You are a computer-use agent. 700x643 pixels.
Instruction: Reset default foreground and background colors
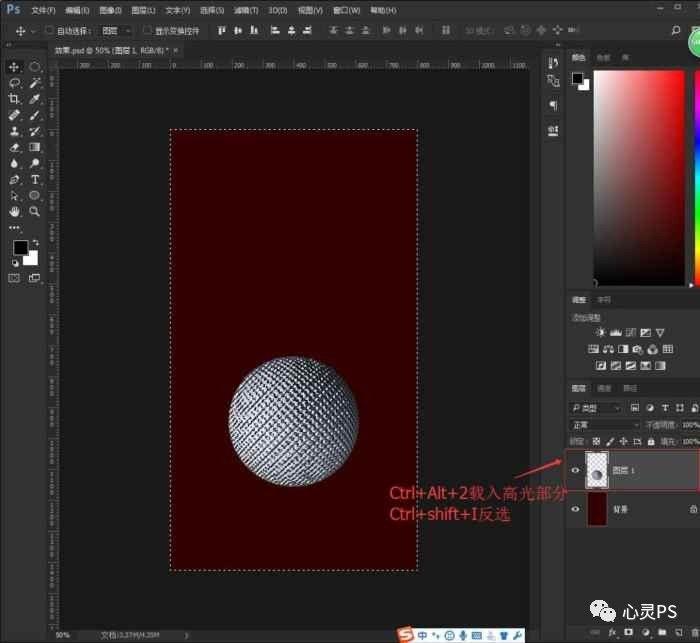click(15, 263)
